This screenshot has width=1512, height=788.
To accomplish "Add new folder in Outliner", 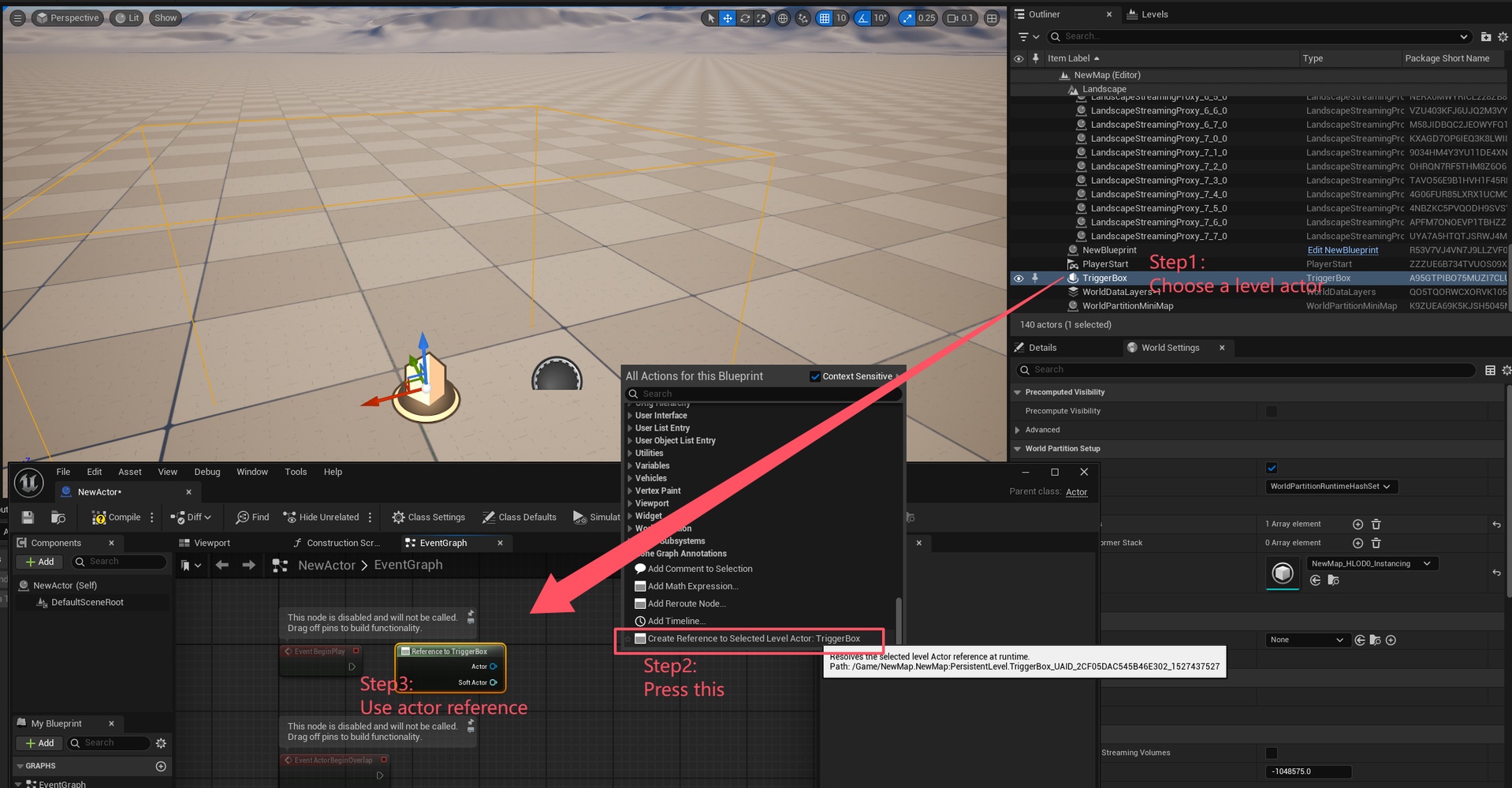I will pyautogui.click(x=1486, y=36).
